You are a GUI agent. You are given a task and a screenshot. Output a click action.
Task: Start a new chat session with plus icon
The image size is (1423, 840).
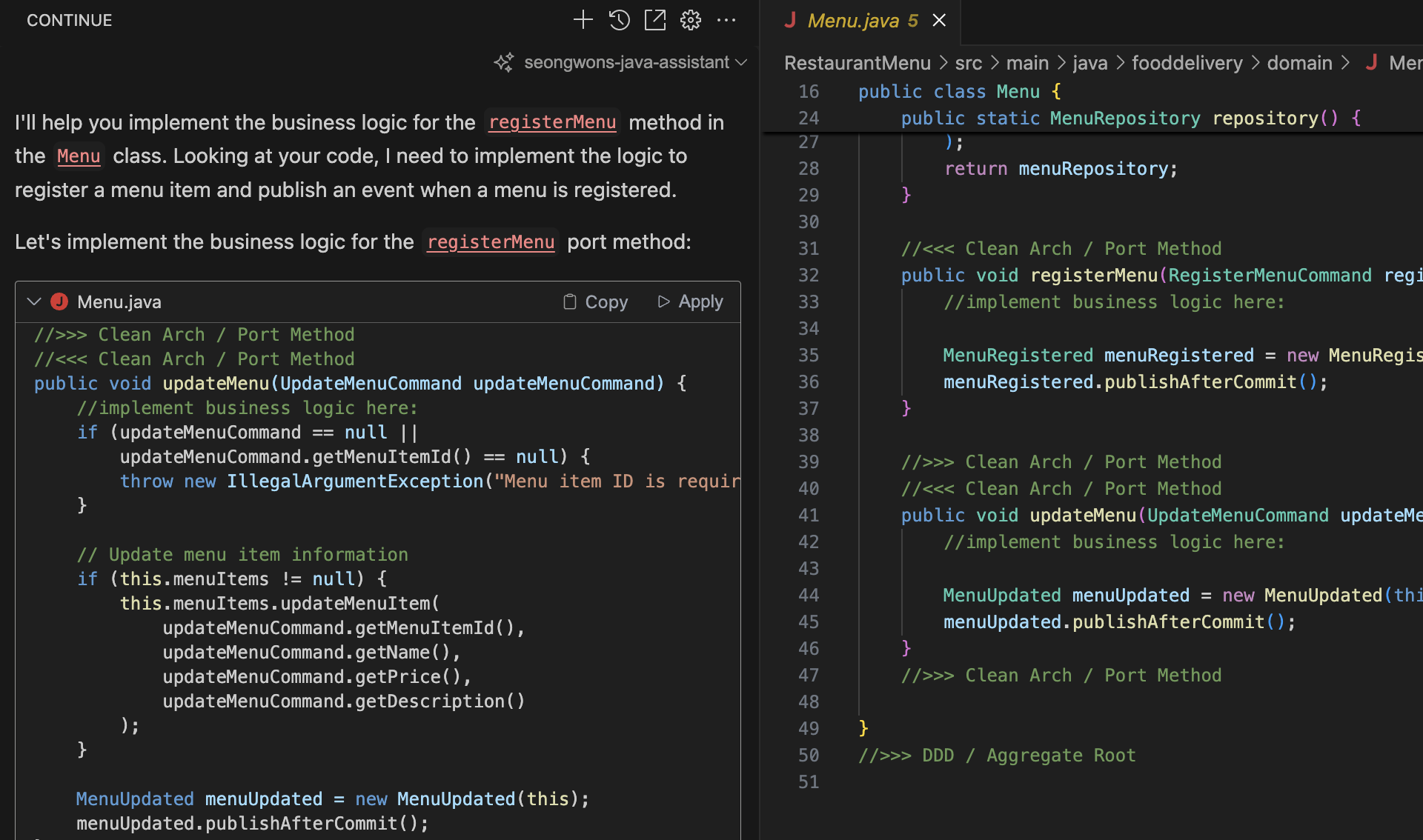[x=583, y=20]
